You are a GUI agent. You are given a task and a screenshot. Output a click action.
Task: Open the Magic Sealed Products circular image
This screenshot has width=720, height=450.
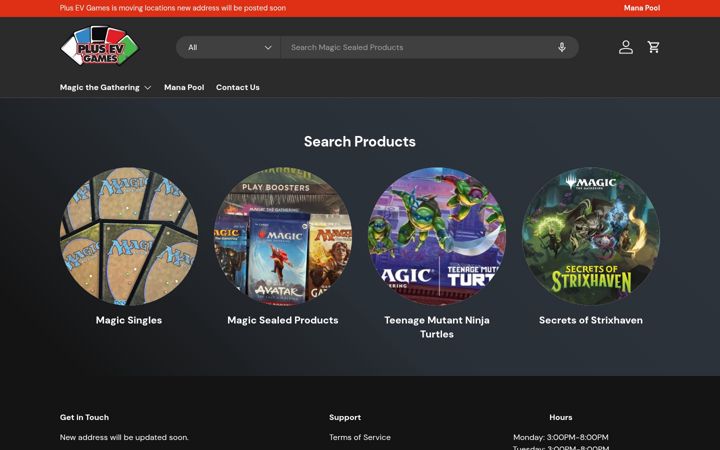tap(283, 236)
